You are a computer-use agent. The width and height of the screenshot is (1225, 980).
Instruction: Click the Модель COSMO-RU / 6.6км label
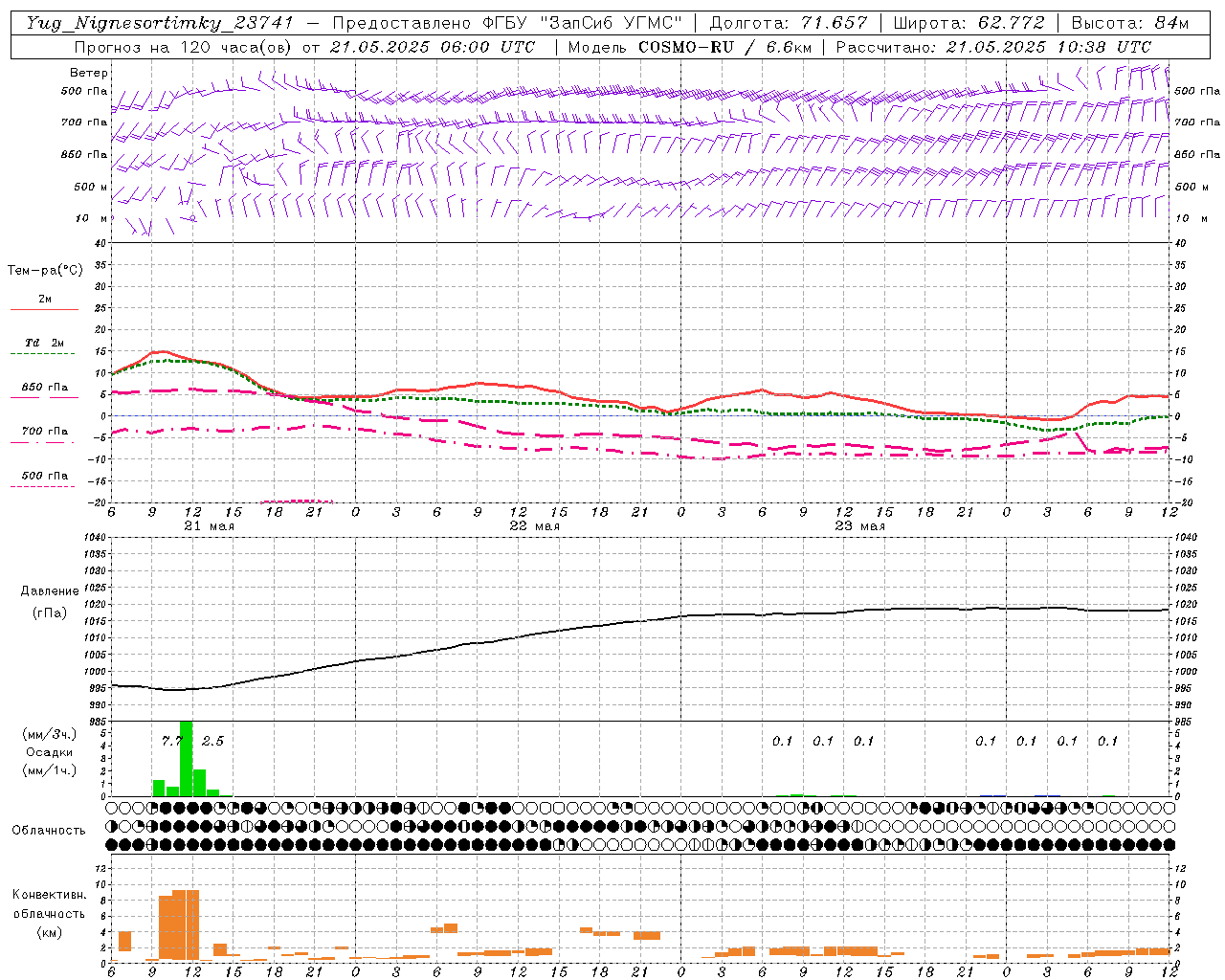click(689, 47)
